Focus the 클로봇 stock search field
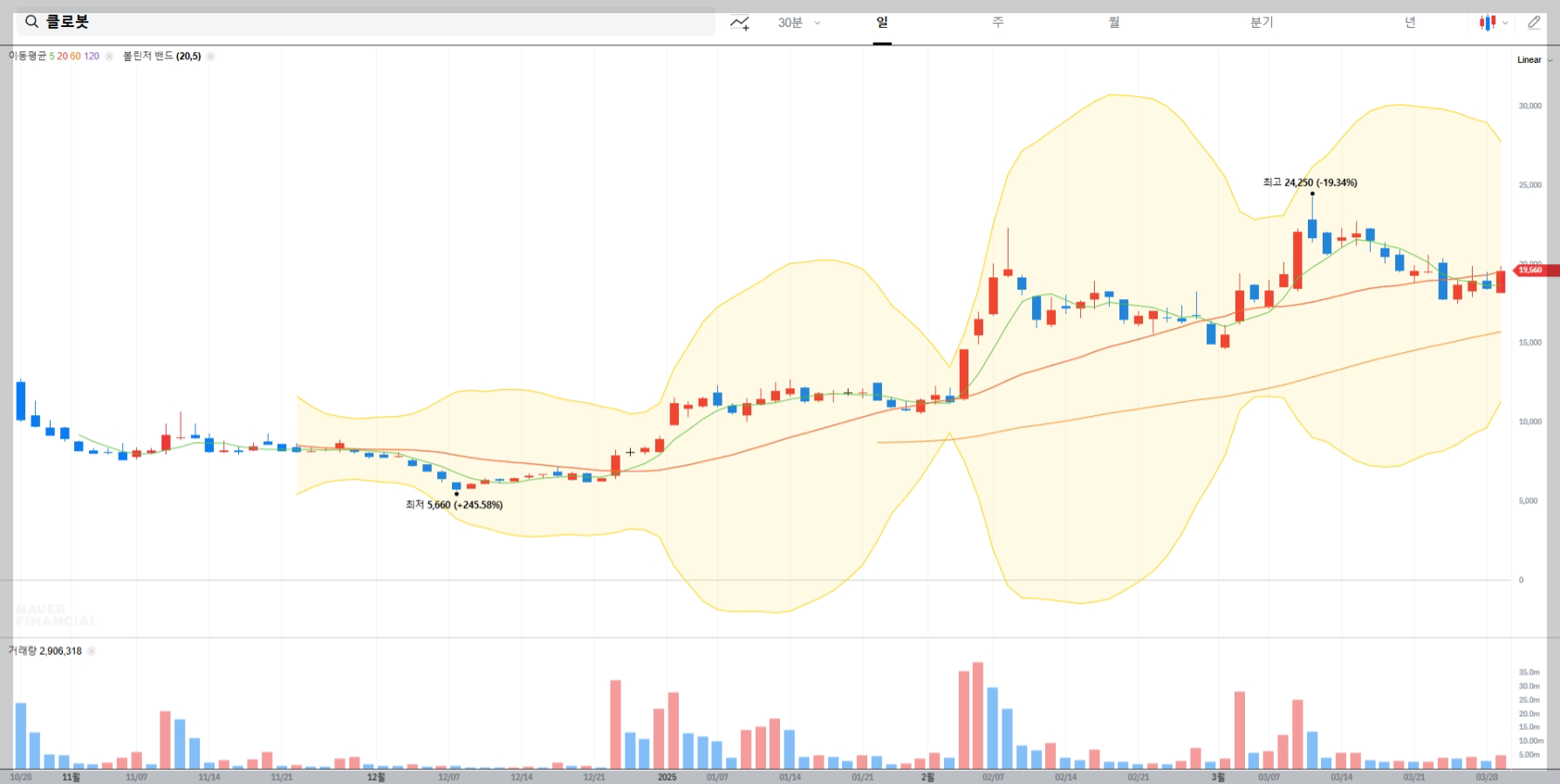Screen dimensions: 1560x784 (x=366, y=22)
